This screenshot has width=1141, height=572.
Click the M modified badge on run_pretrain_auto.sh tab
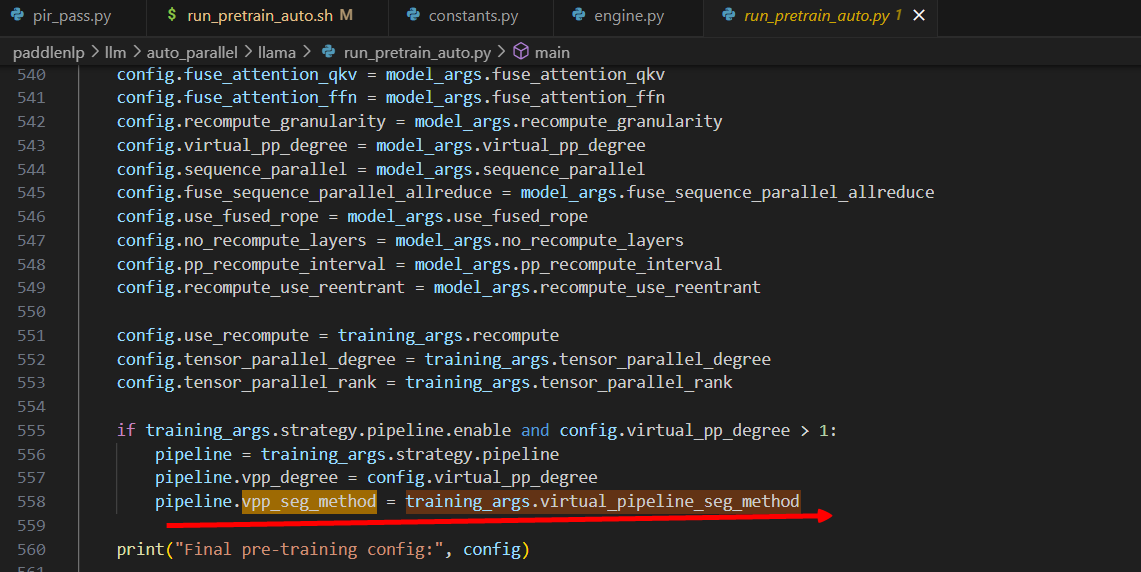coord(346,15)
